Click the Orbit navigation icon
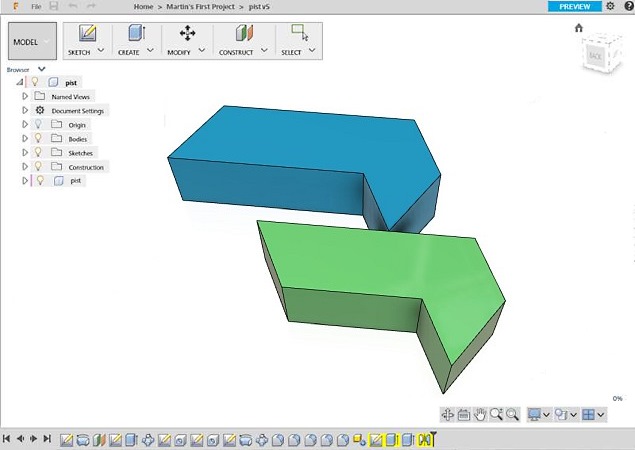The height and width of the screenshot is (450, 635). pyautogui.click(x=448, y=414)
